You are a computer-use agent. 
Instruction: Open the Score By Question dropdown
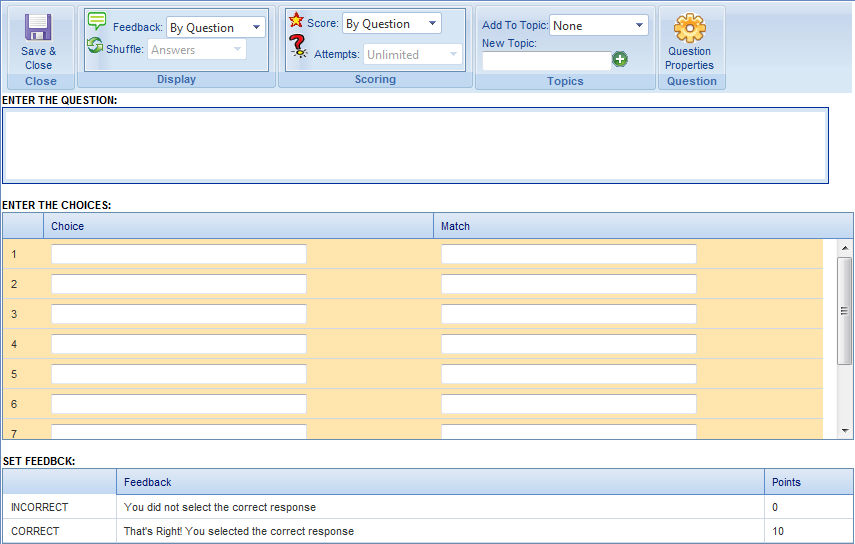point(392,23)
